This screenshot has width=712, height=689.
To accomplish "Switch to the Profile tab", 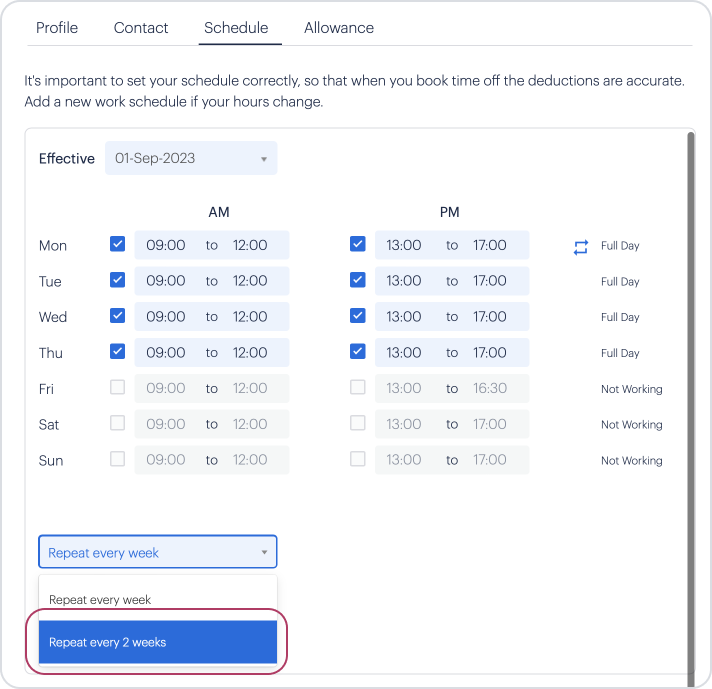I will pyautogui.click(x=57, y=28).
